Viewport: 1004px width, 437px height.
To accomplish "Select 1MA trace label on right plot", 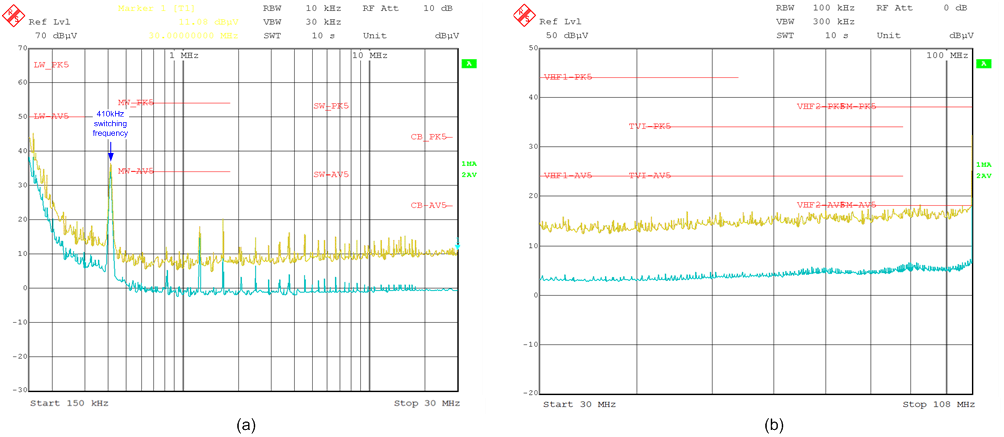I will [983, 164].
